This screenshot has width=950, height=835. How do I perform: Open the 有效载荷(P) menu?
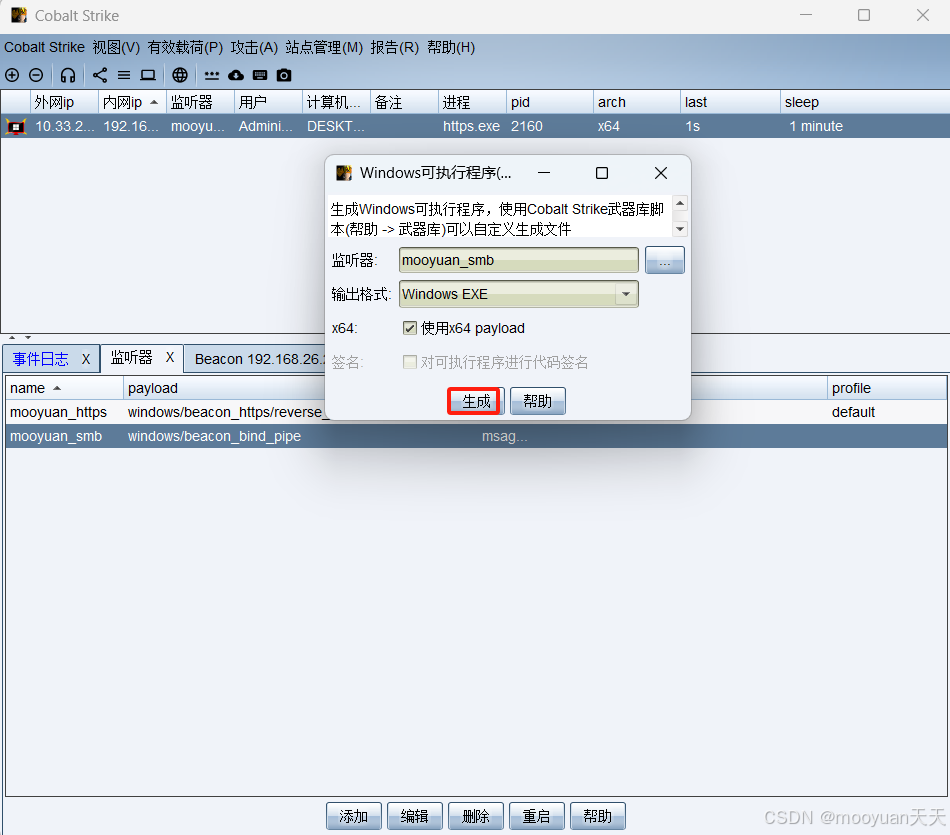click(x=185, y=47)
